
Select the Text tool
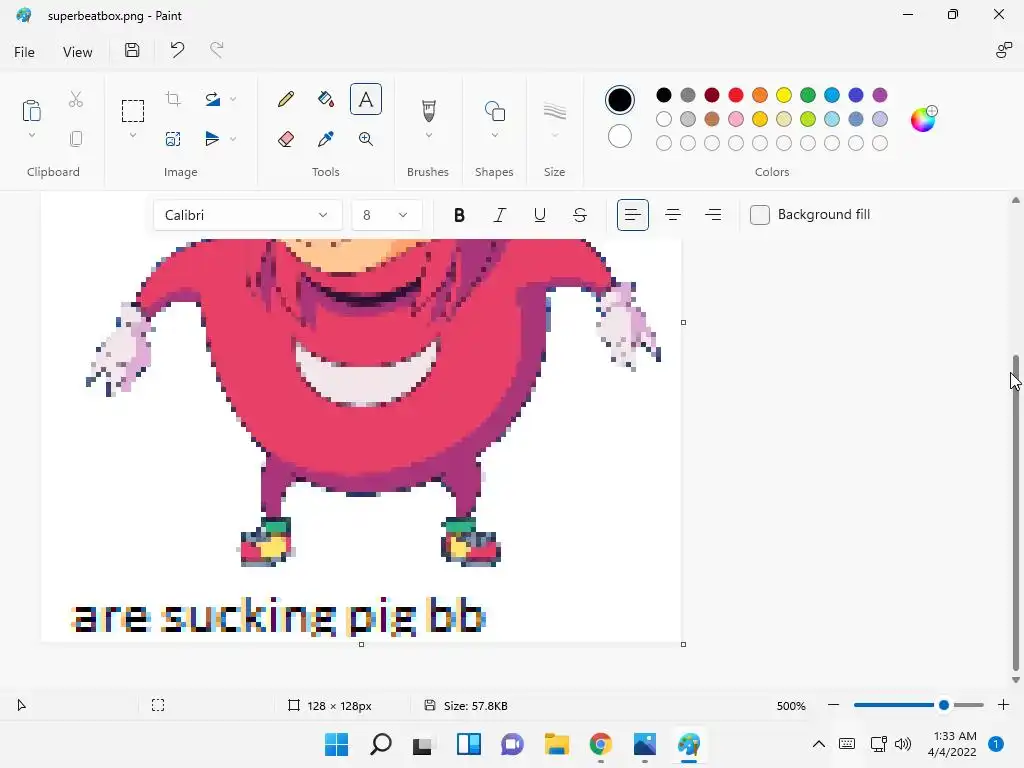coord(366,99)
